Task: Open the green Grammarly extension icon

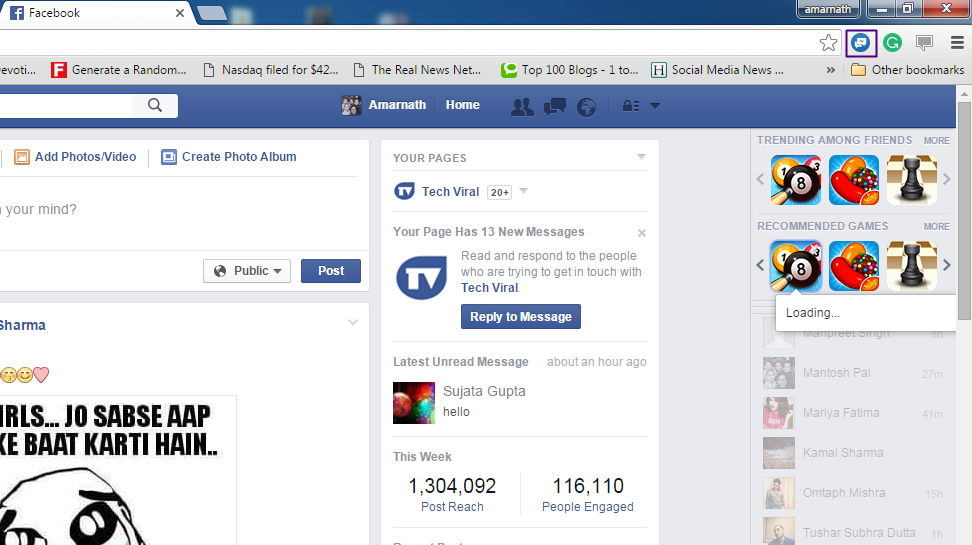Action: pos(893,43)
